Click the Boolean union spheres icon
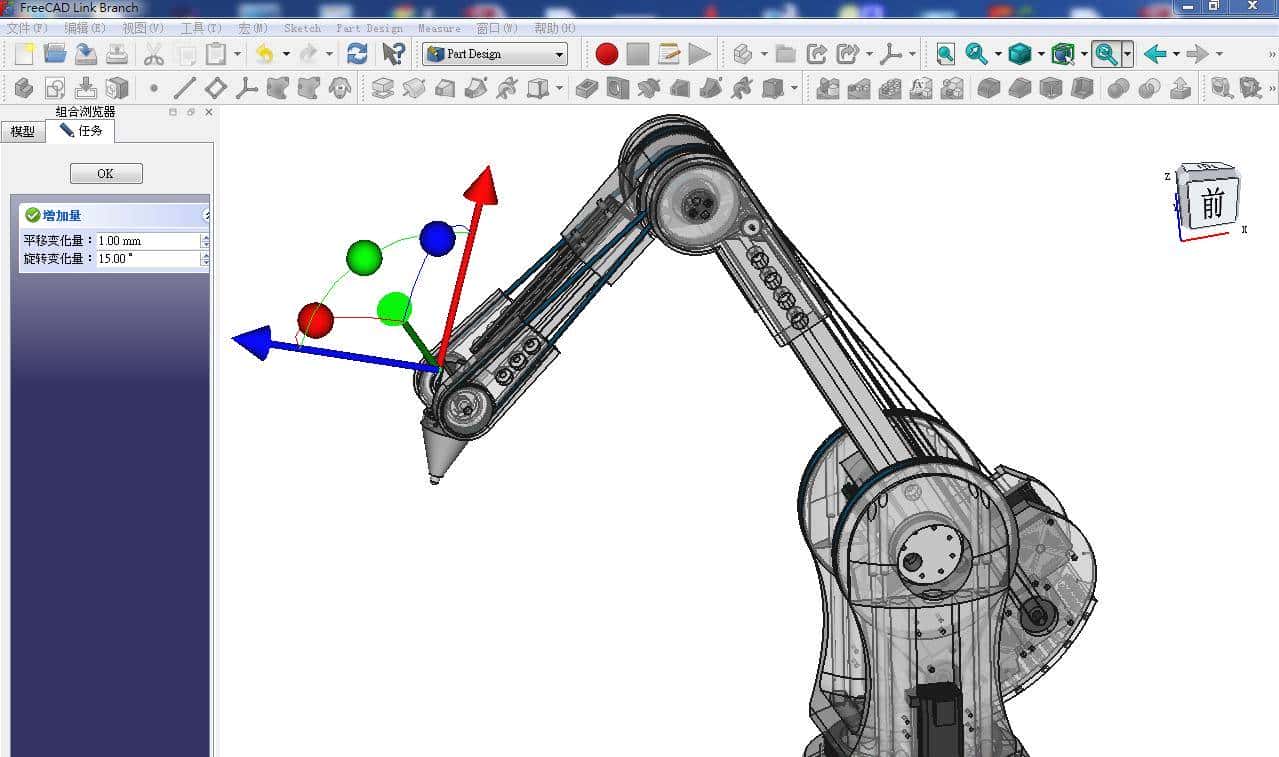This screenshot has width=1279, height=757. (x=1119, y=89)
